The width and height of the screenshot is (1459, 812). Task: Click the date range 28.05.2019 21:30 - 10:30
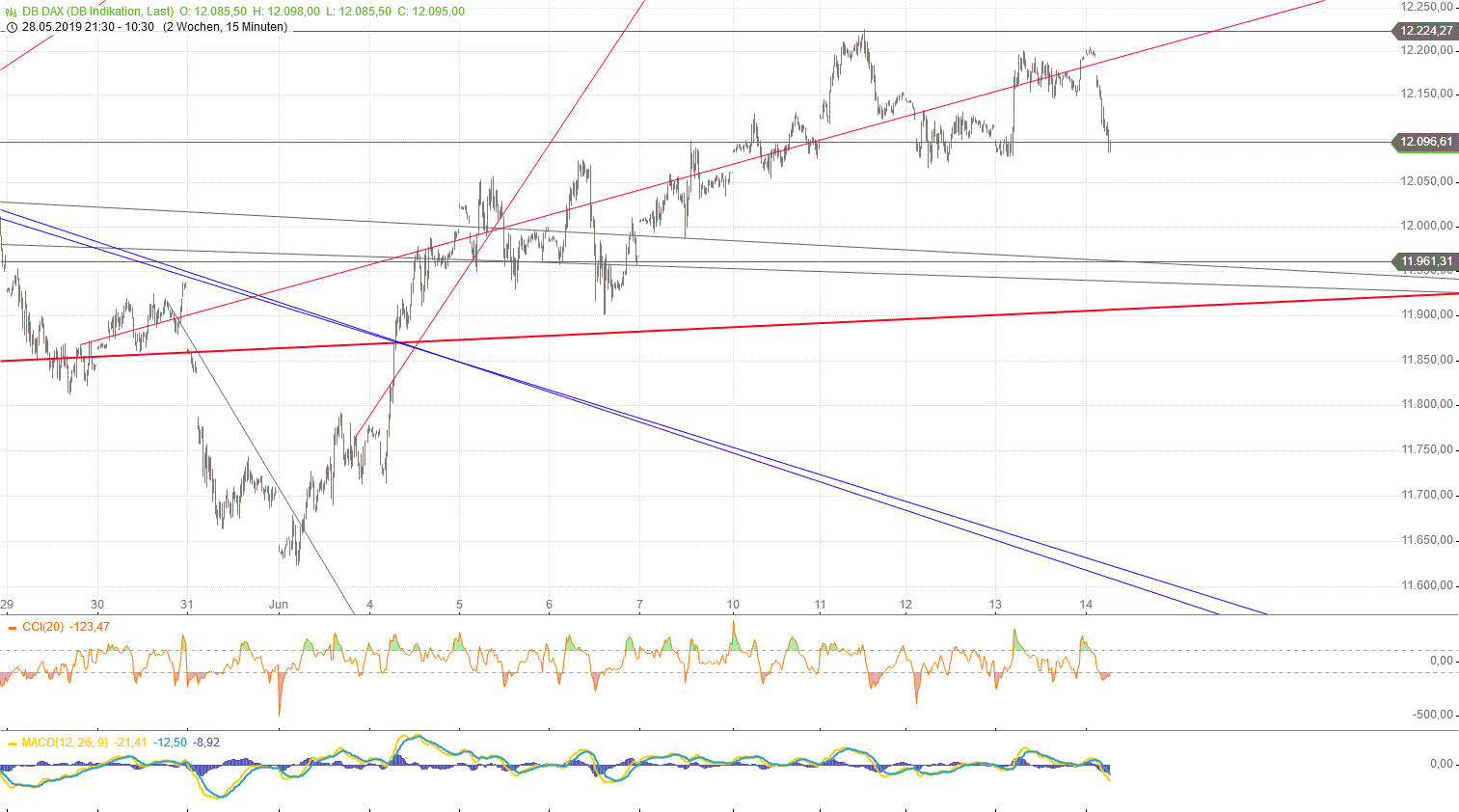(89, 27)
